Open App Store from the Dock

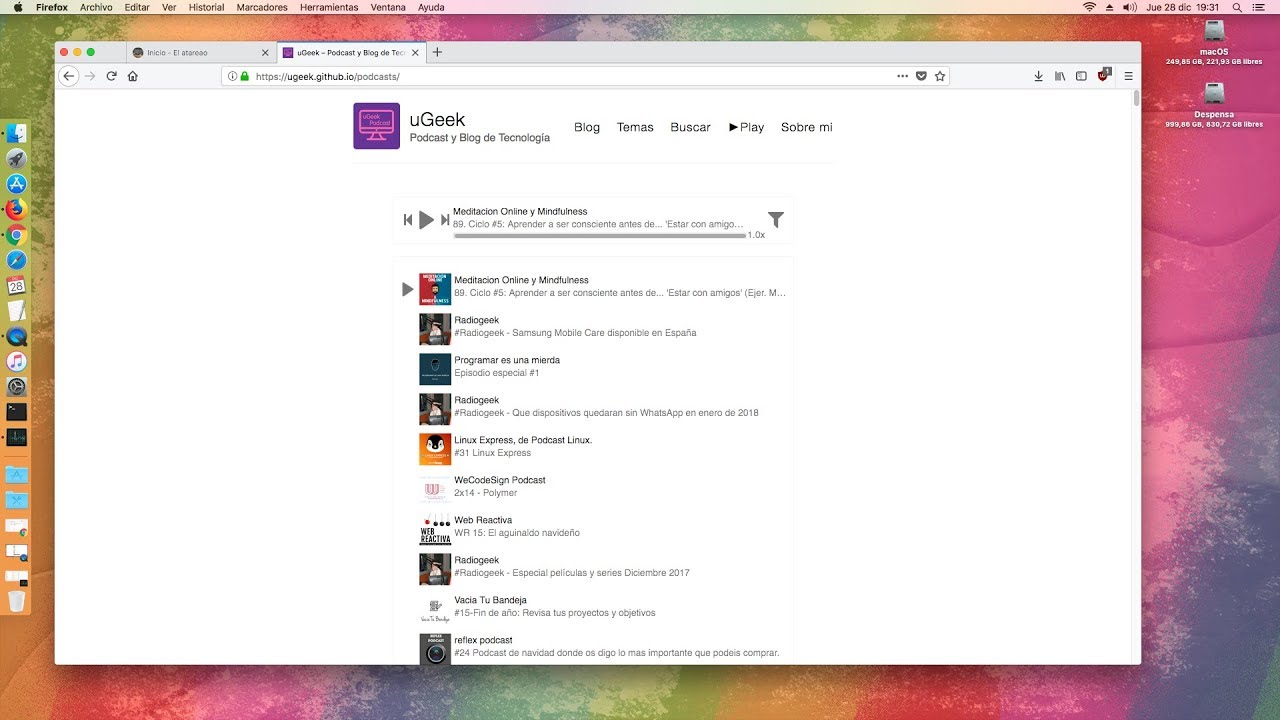pyautogui.click(x=16, y=184)
